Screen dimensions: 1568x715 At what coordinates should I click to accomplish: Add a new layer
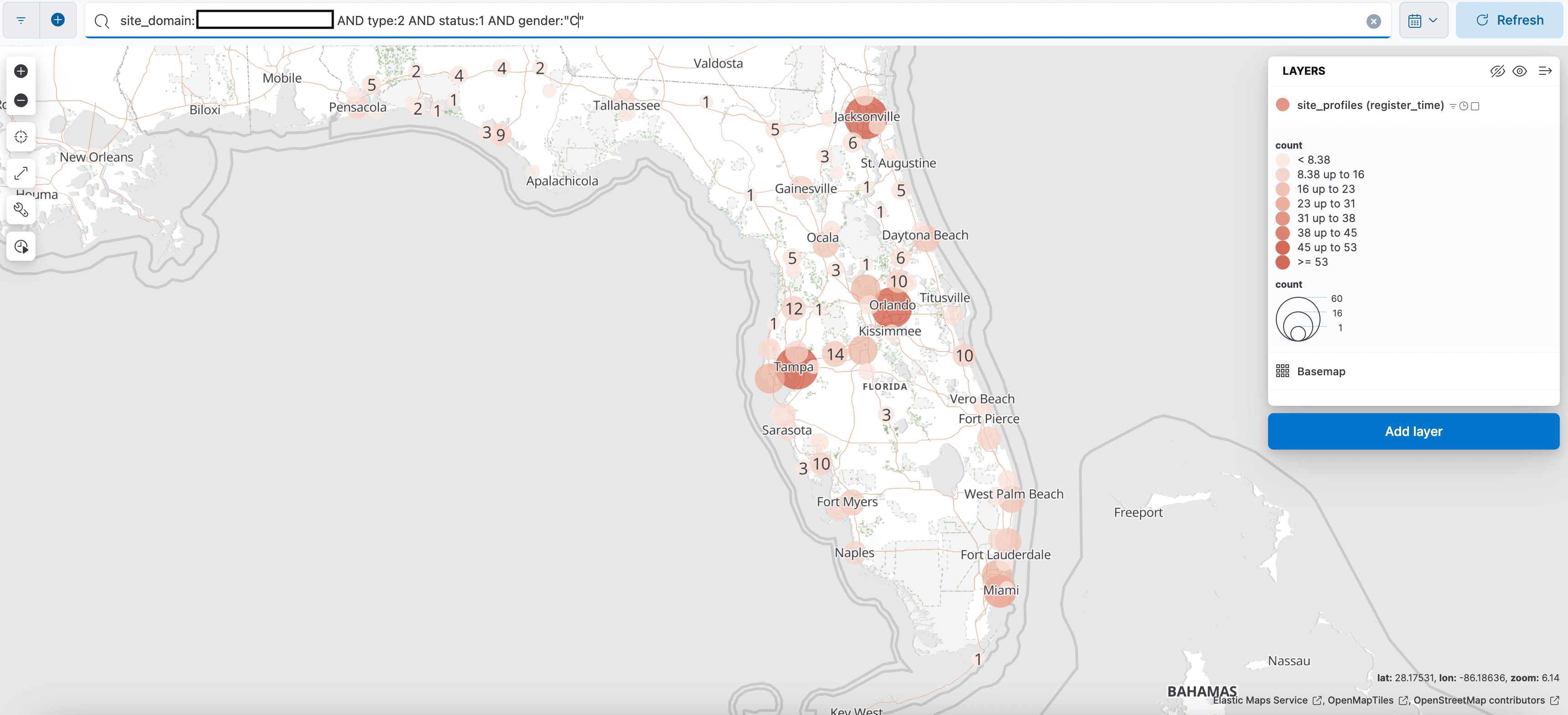[x=1413, y=431]
